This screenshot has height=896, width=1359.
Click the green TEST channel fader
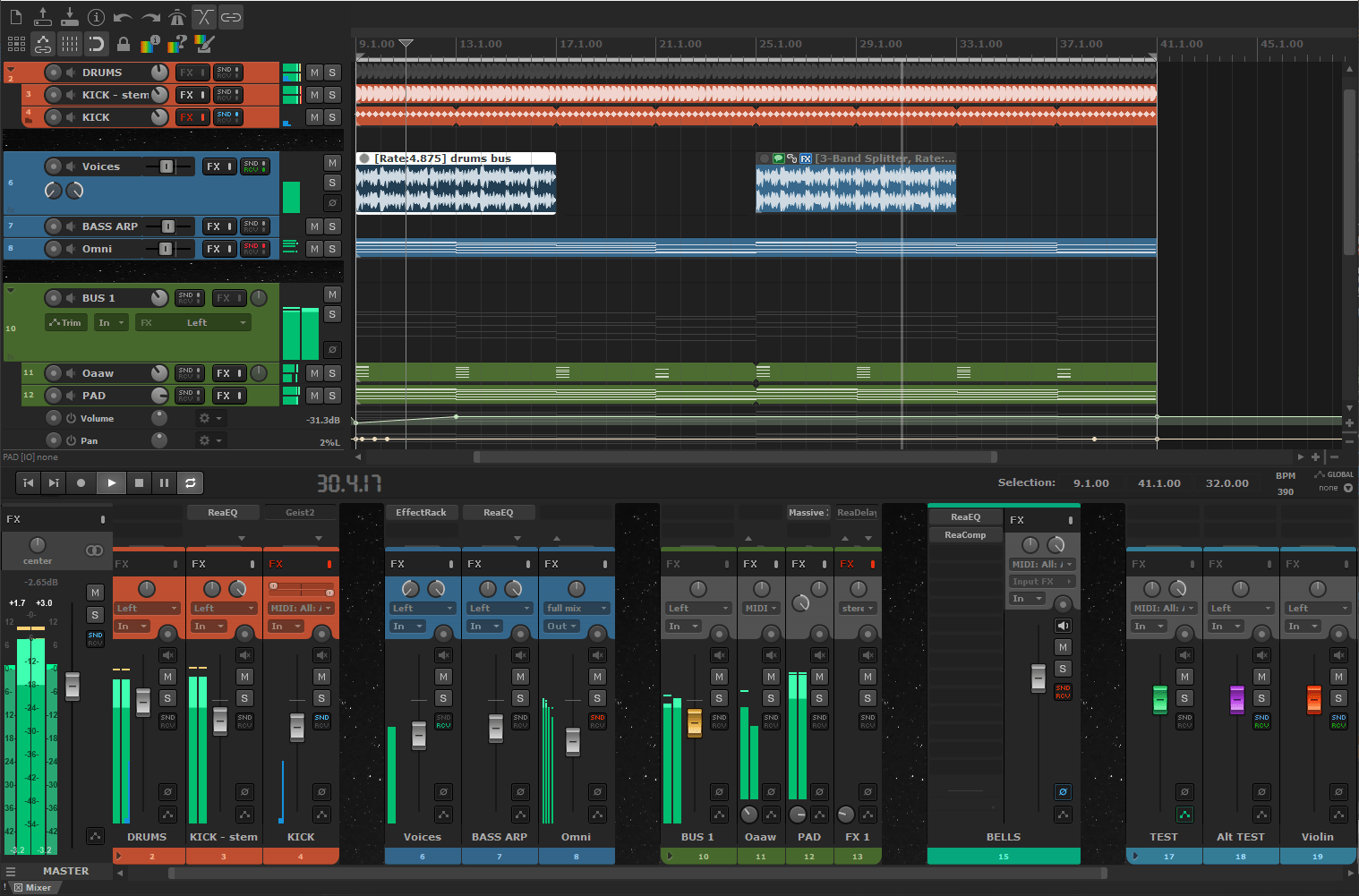(x=1160, y=699)
